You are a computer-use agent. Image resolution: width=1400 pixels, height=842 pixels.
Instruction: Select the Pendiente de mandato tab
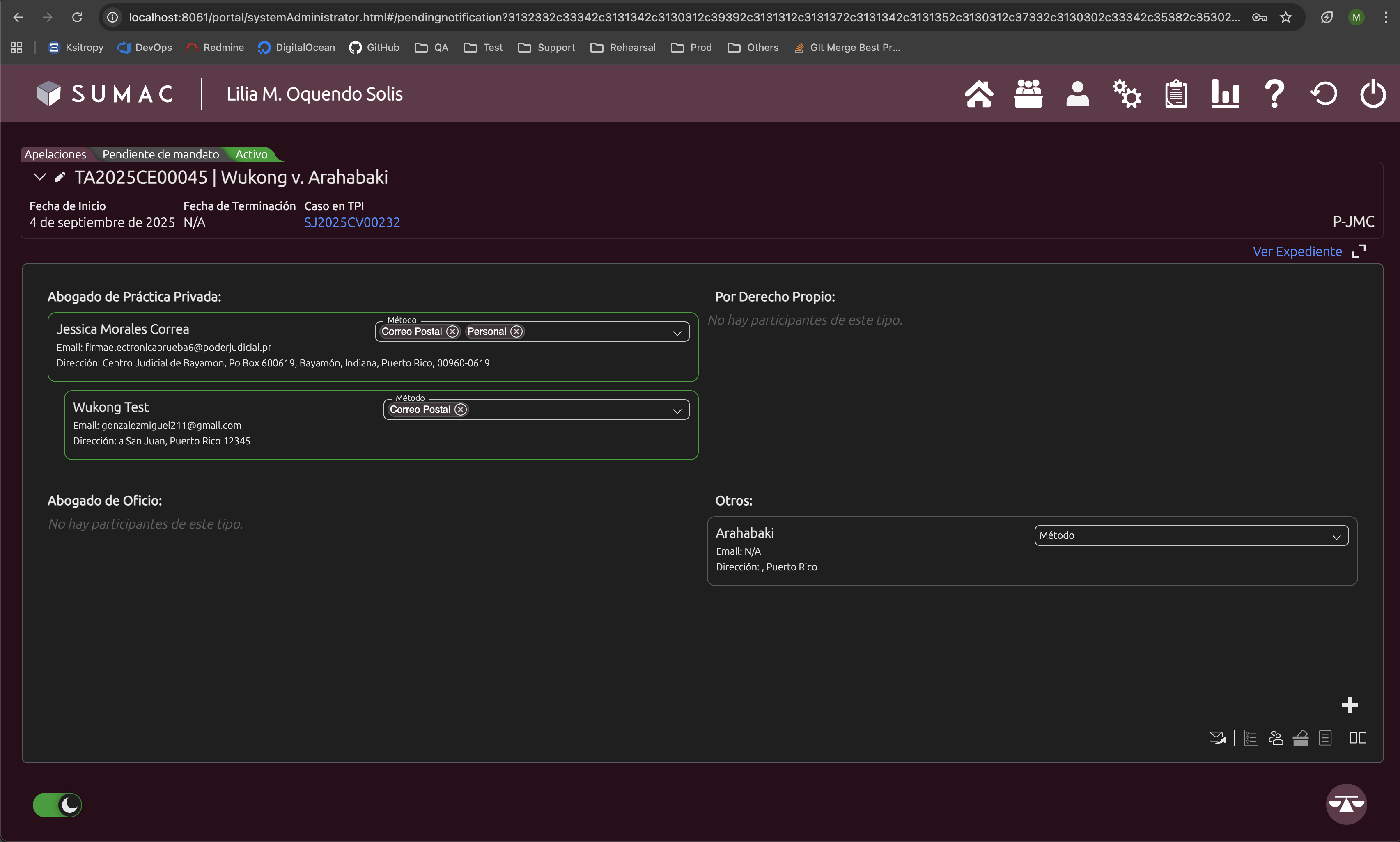[160, 154]
